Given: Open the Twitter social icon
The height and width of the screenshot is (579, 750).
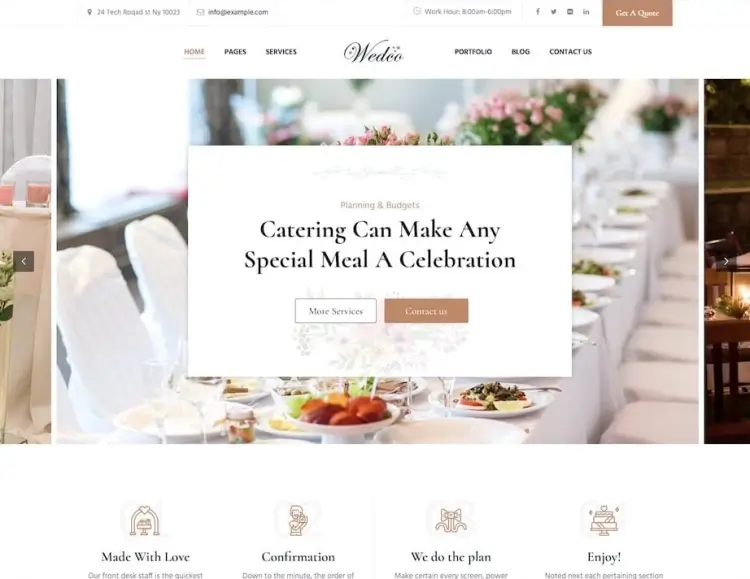Looking at the screenshot, I should point(553,11).
